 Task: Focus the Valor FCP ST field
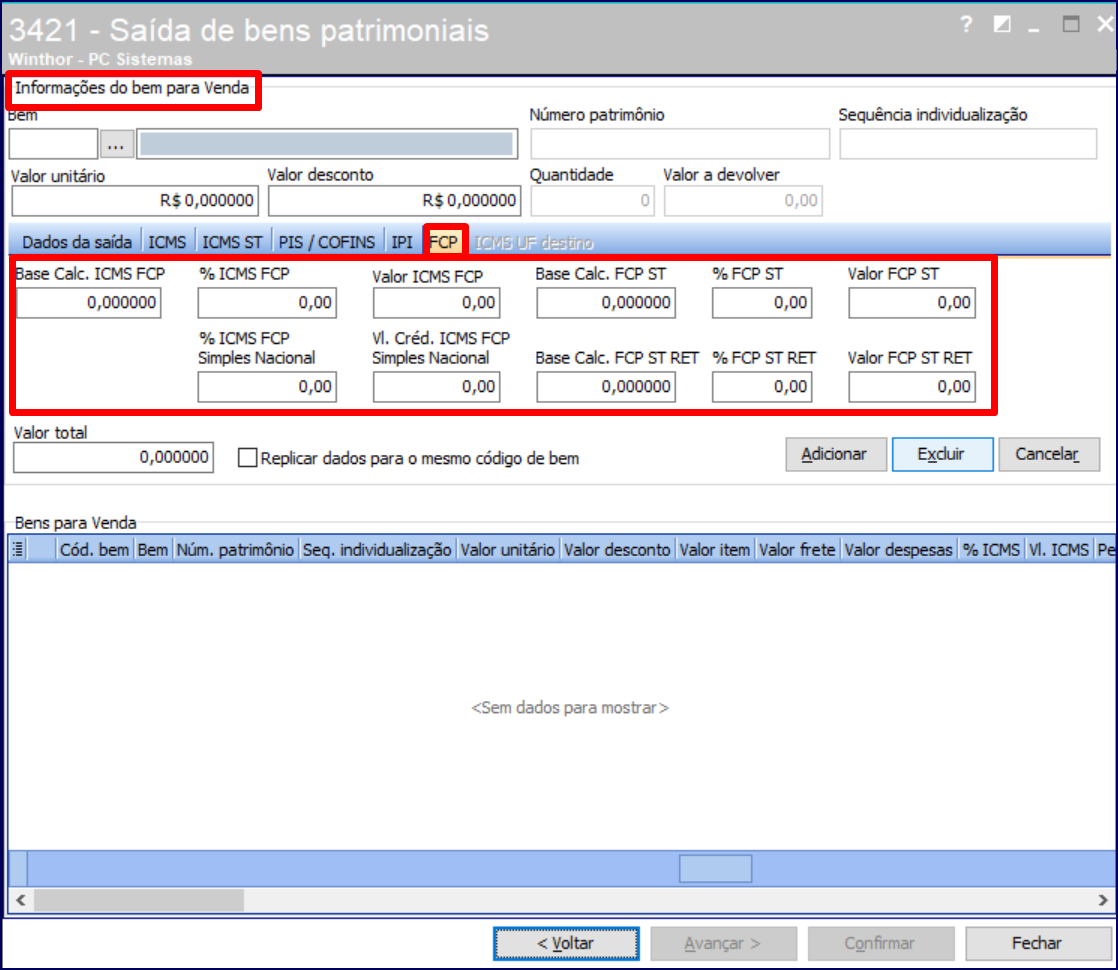click(x=912, y=302)
